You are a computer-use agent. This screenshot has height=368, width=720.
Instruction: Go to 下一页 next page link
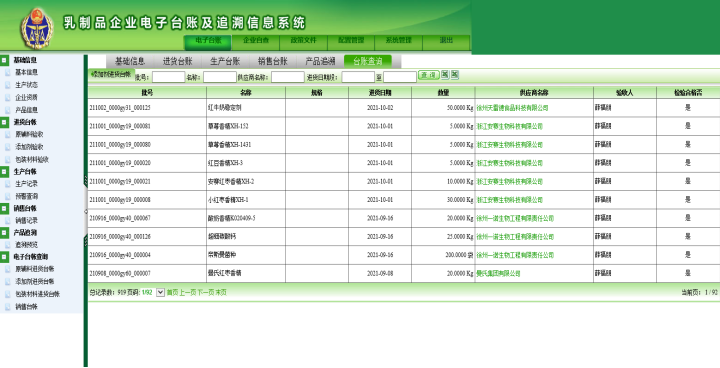pos(206,293)
